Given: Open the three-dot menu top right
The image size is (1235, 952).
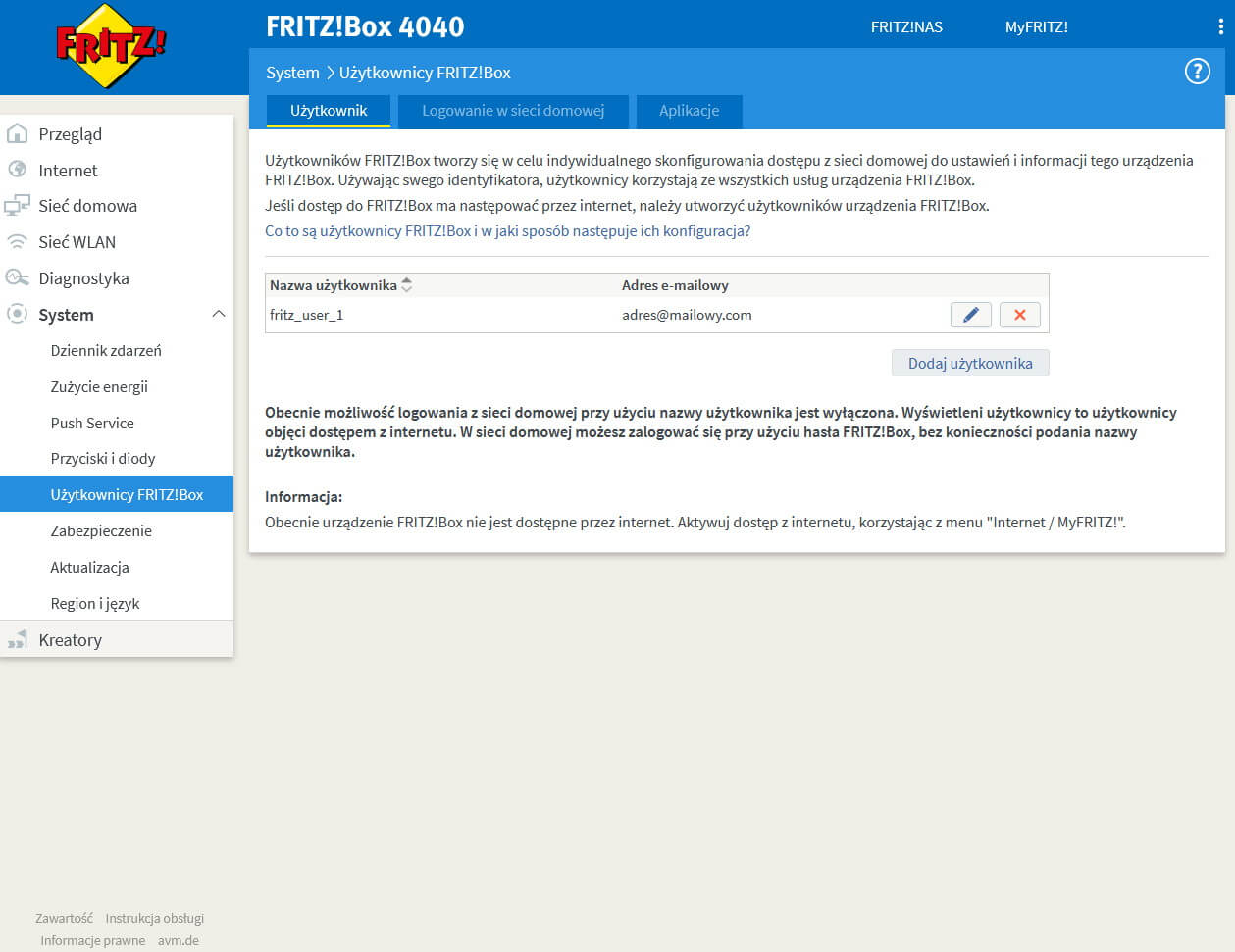Looking at the screenshot, I should point(1219,26).
